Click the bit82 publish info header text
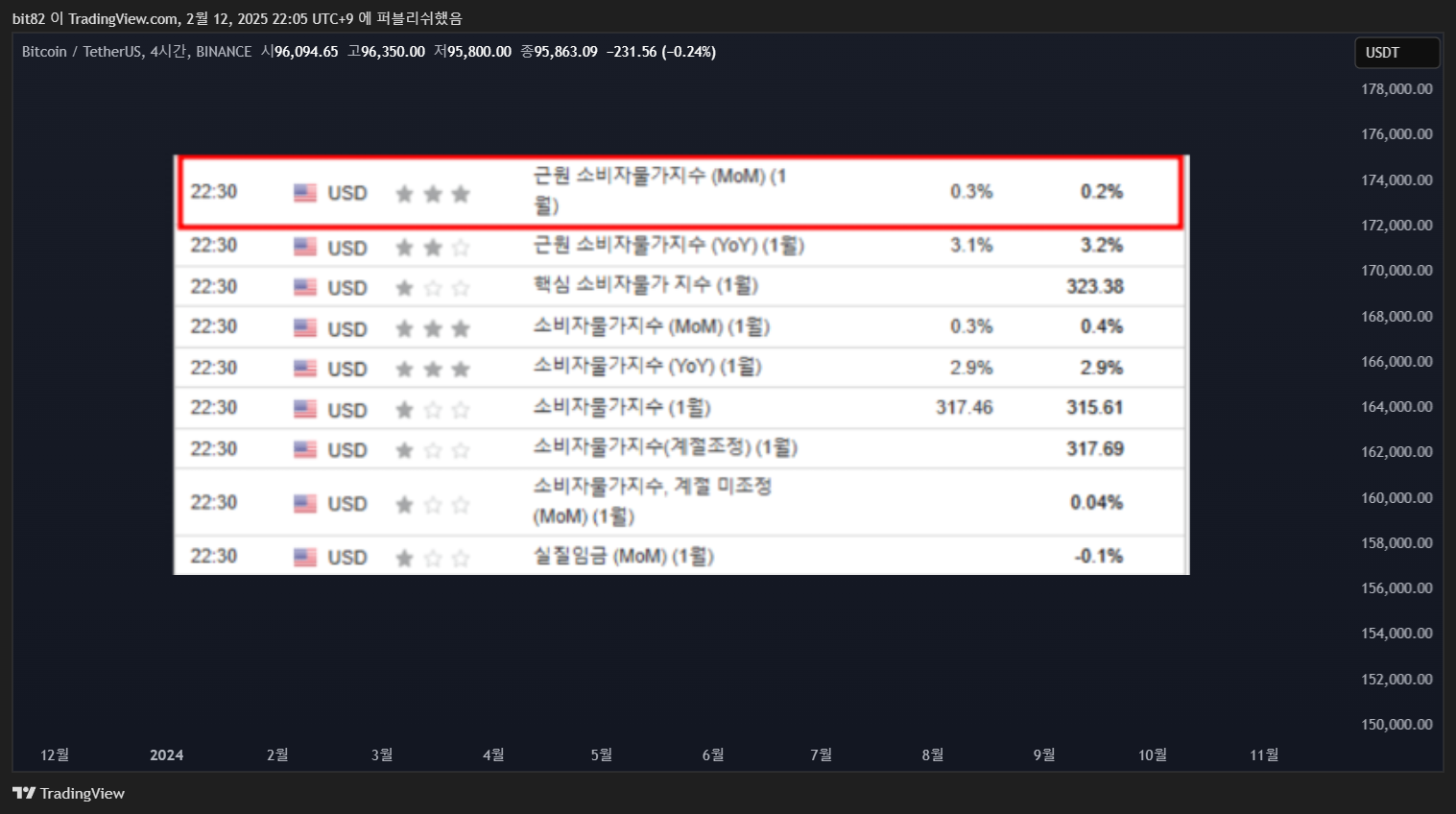Image resolution: width=1456 pixels, height=814 pixels. click(x=237, y=18)
